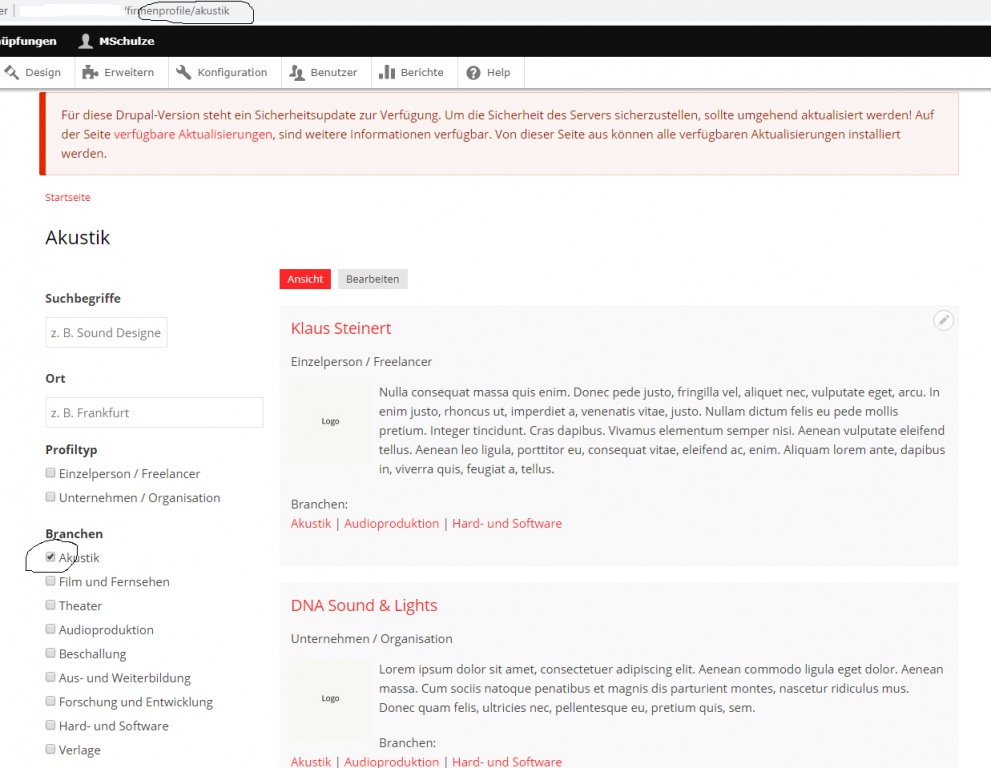This screenshot has height=768, width=991.
Task: Uncheck the Akustik Branchen checkbox
Action: [51, 557]
